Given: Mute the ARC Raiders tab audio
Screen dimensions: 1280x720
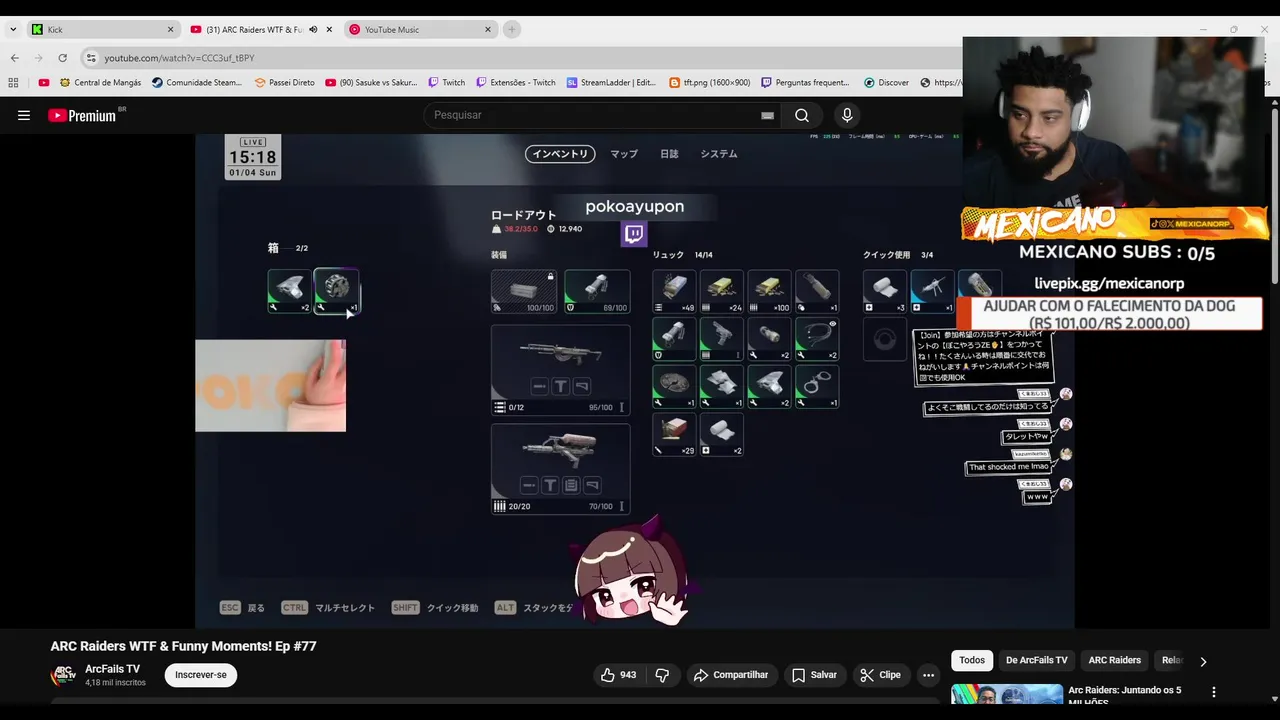Looking at the screenshot, I should (313, 29).
